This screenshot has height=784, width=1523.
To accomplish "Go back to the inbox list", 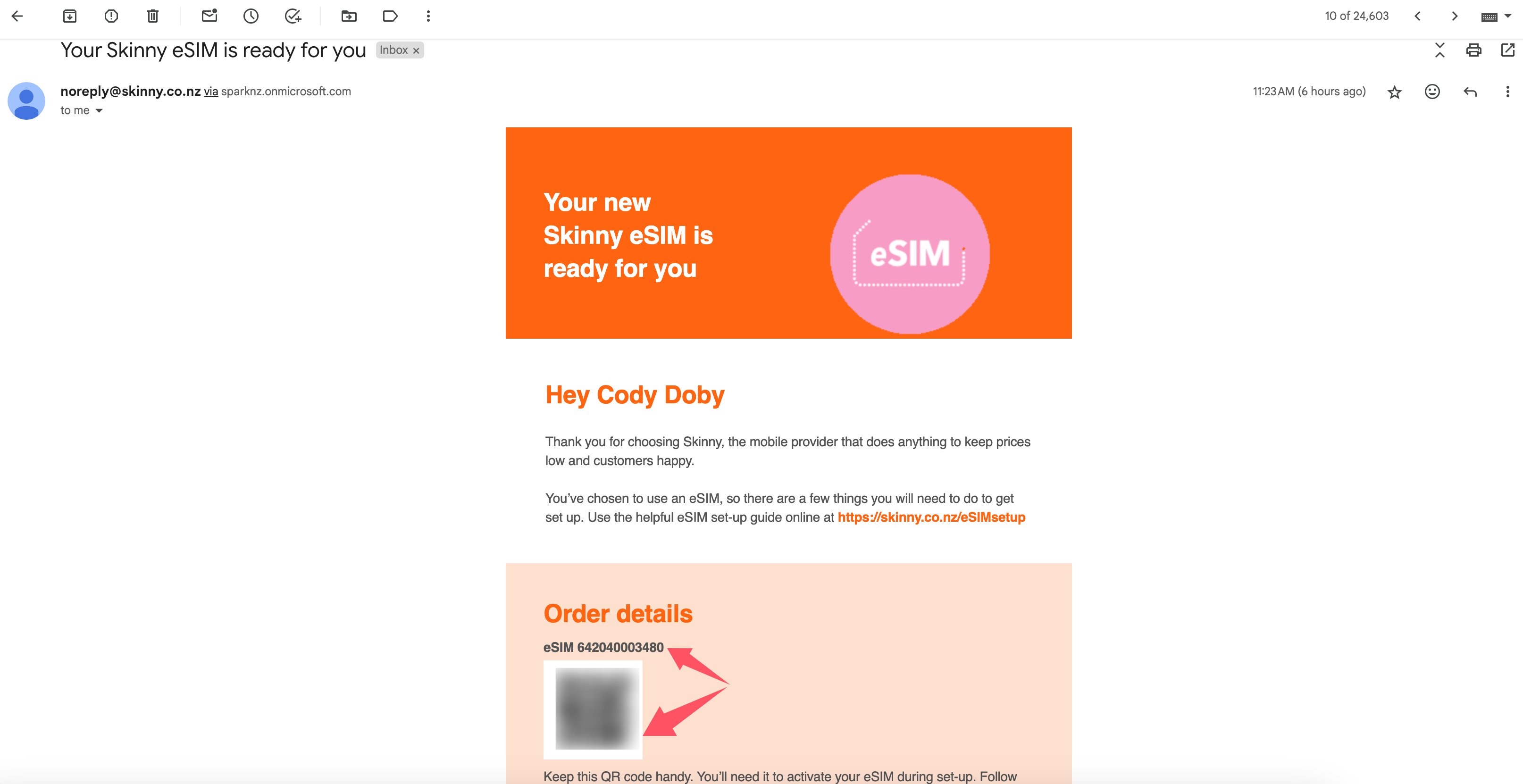I will click(17, 16).
